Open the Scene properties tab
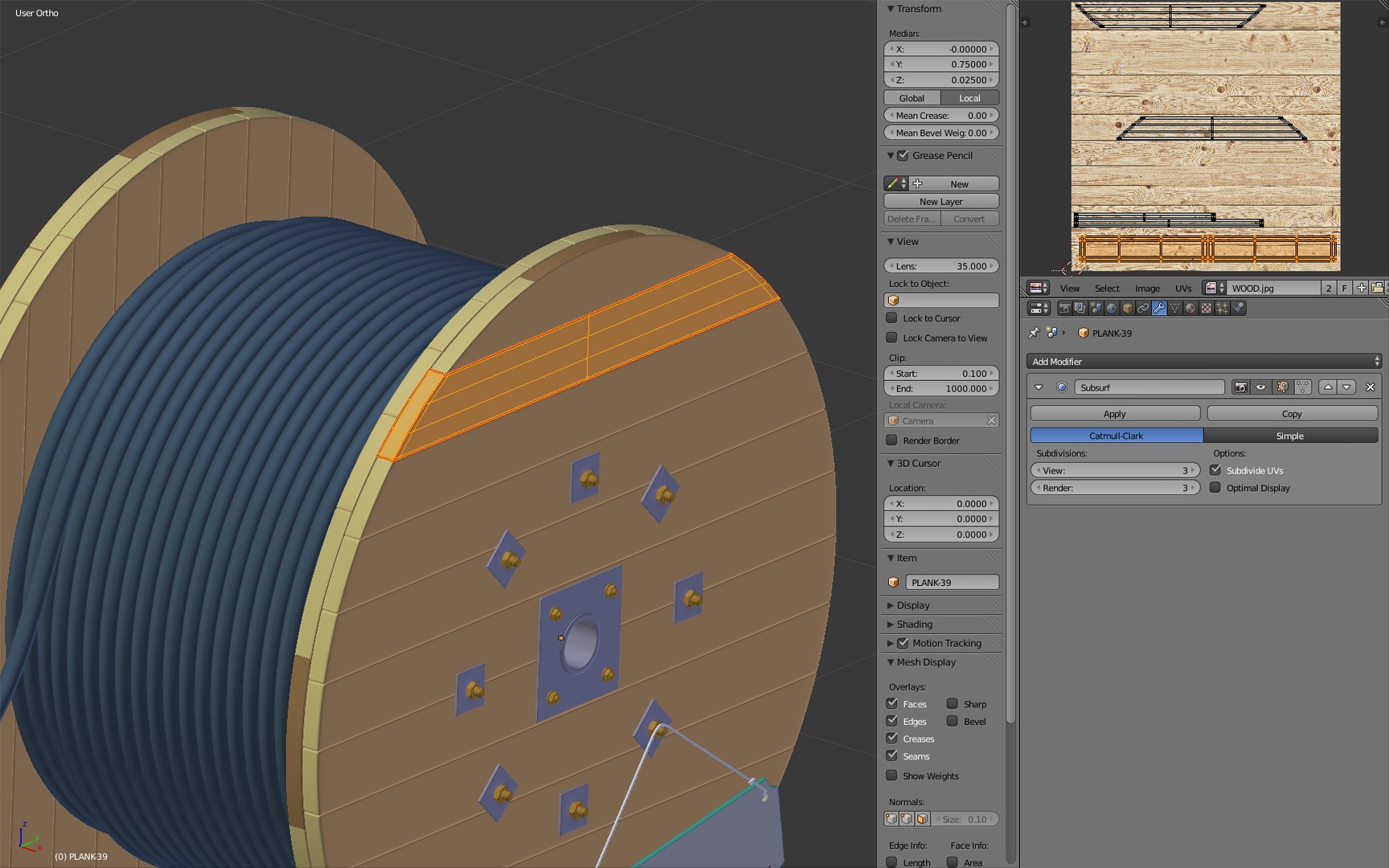The image size is (1389, 868). [1096, 308]
